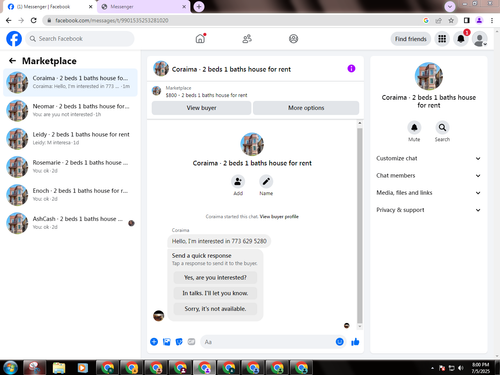Expand the Privacy & support section
Viewport: 500px width, 375px height.
429,210
